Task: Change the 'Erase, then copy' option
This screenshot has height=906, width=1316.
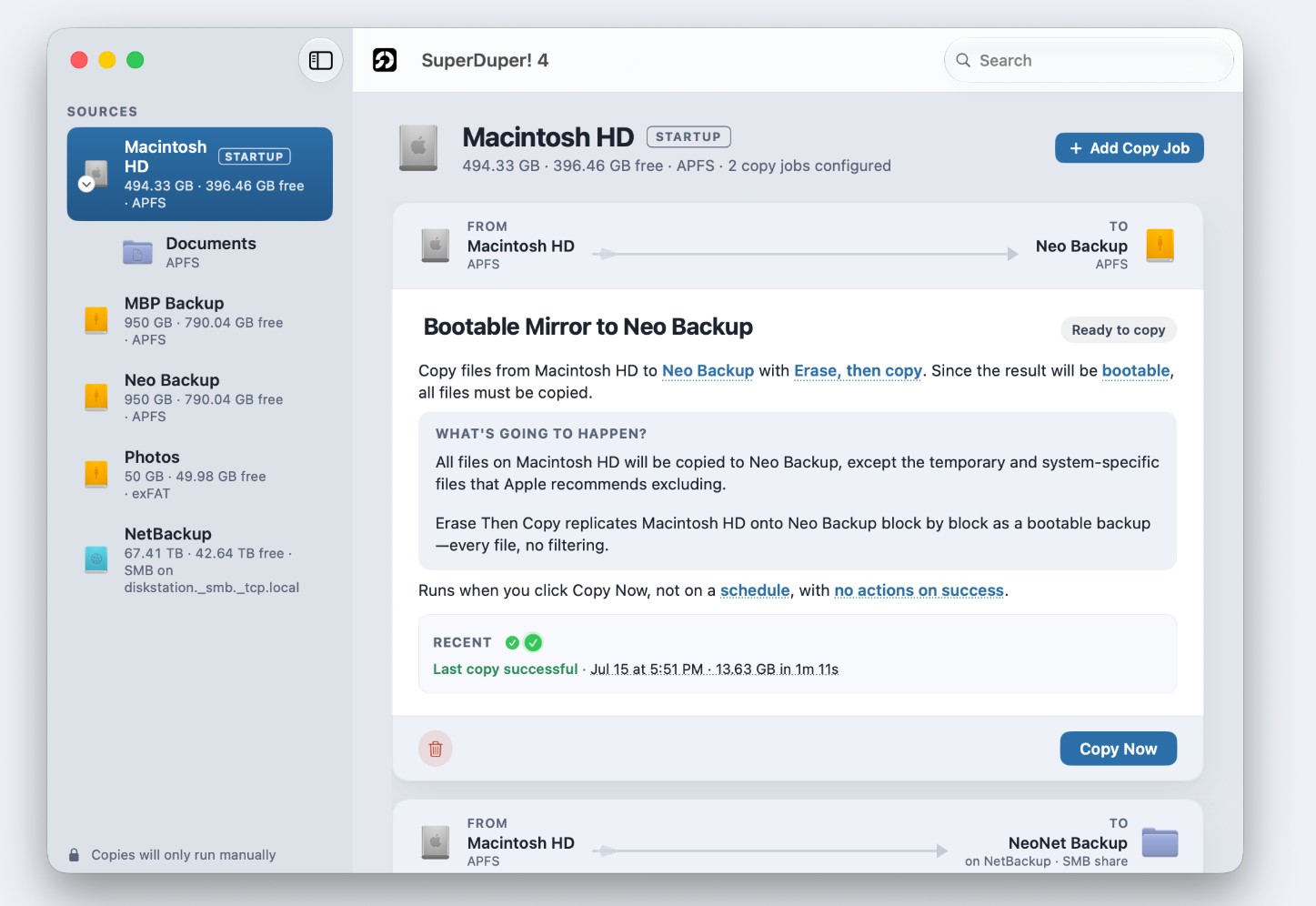Action: click(858, 370)
